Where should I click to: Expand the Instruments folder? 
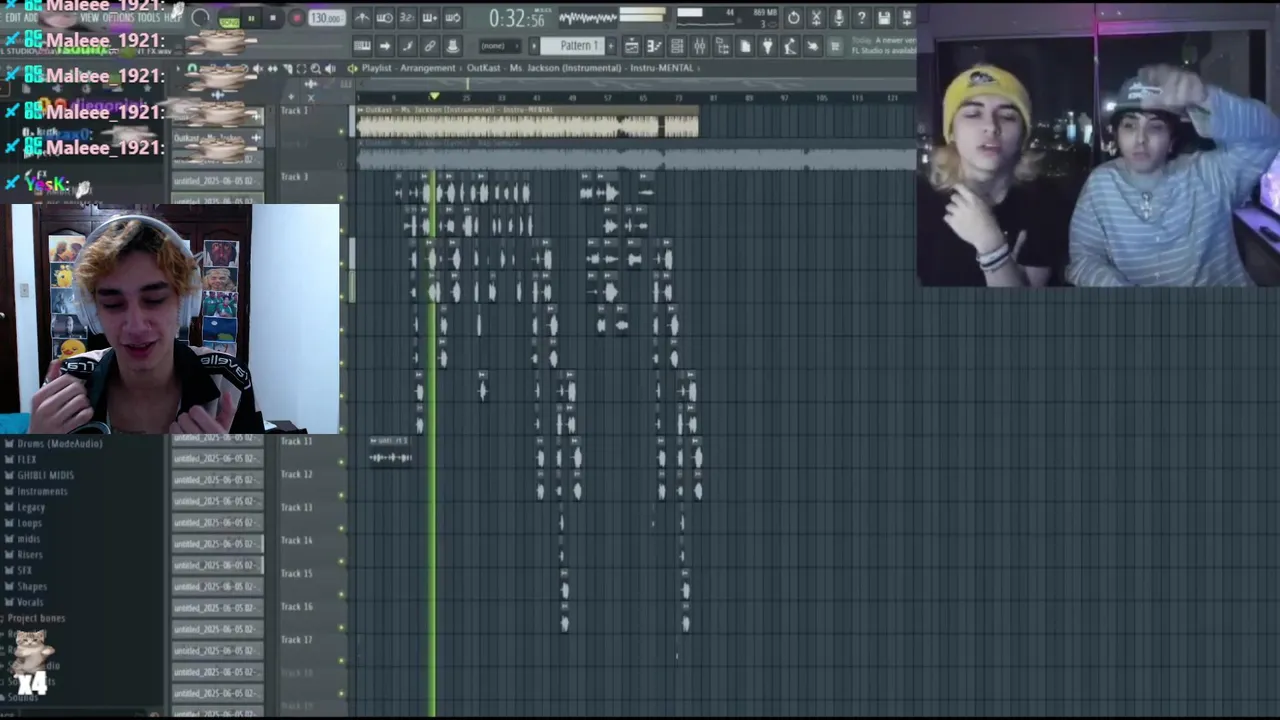(x=42, y=491)
